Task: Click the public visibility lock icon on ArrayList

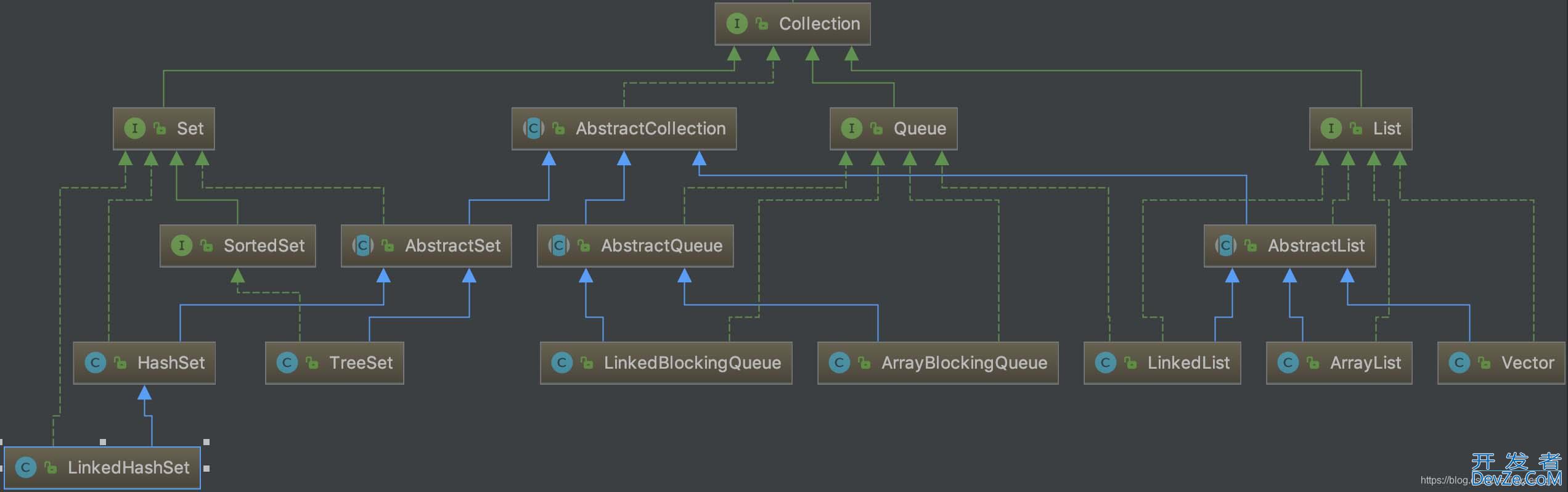Action: pos(1313,363)
